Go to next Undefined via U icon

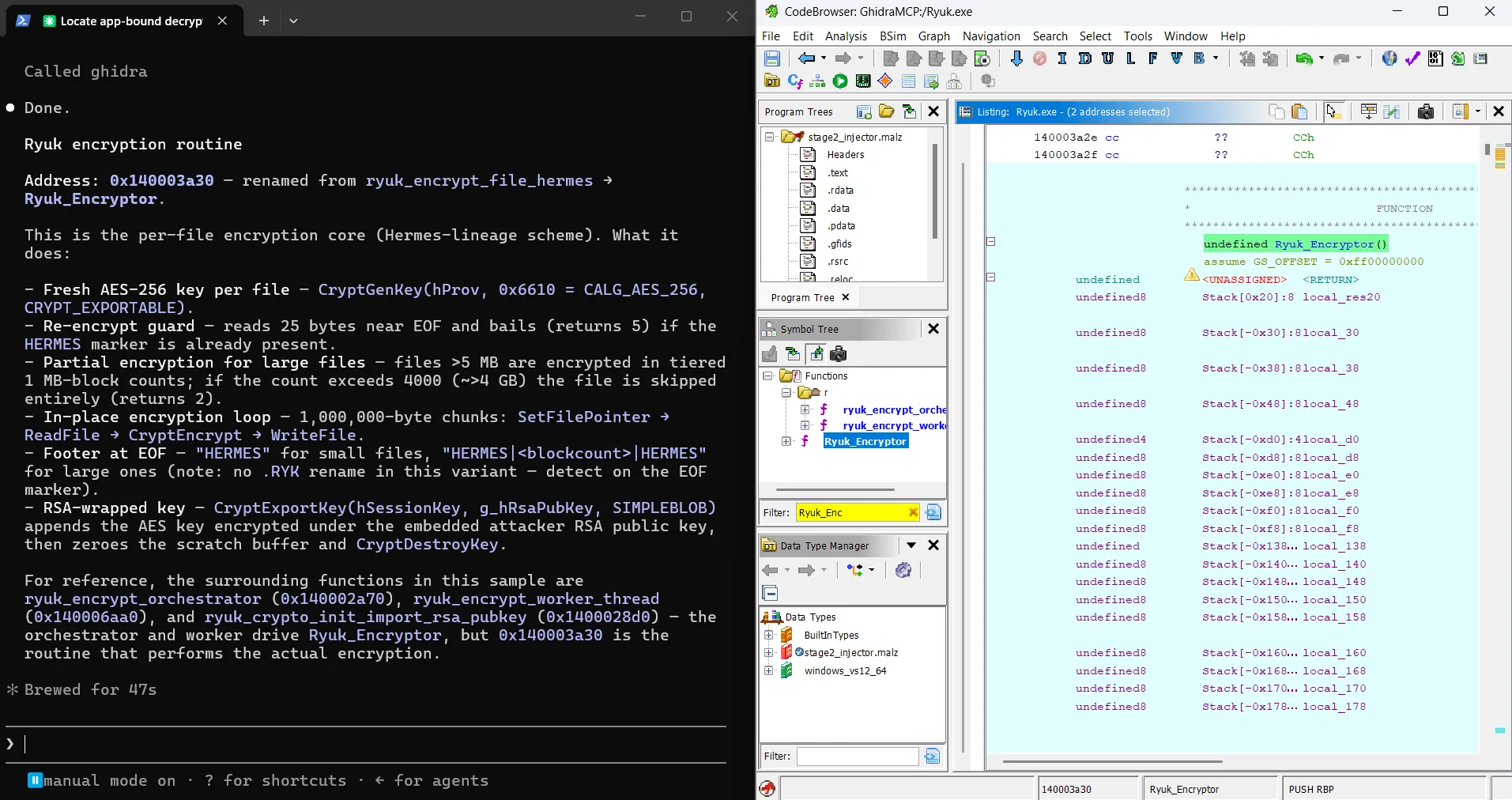coord(1108,58)
